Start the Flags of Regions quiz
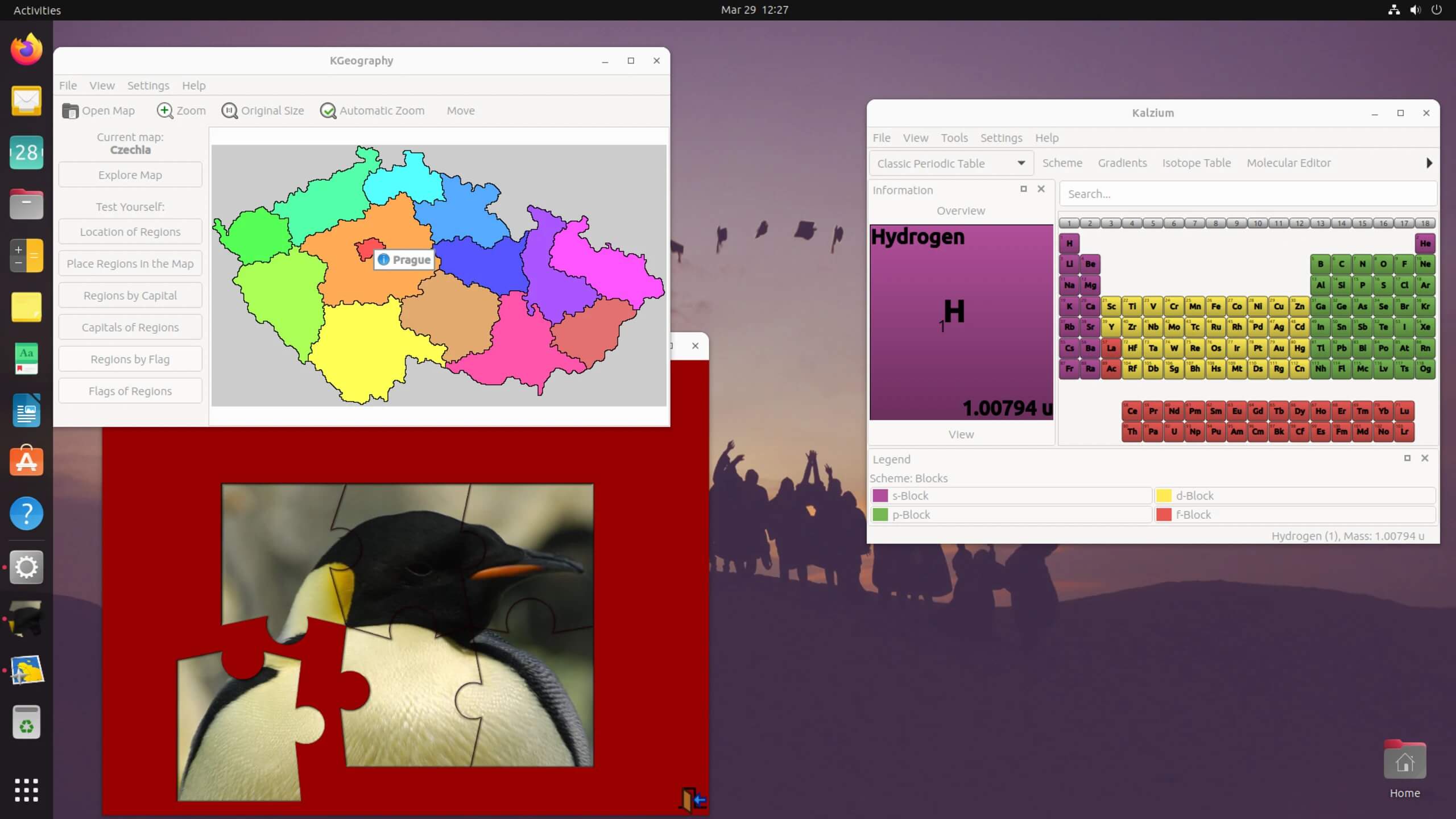This screenshot has width=1456, height=819. coord(130,391)
